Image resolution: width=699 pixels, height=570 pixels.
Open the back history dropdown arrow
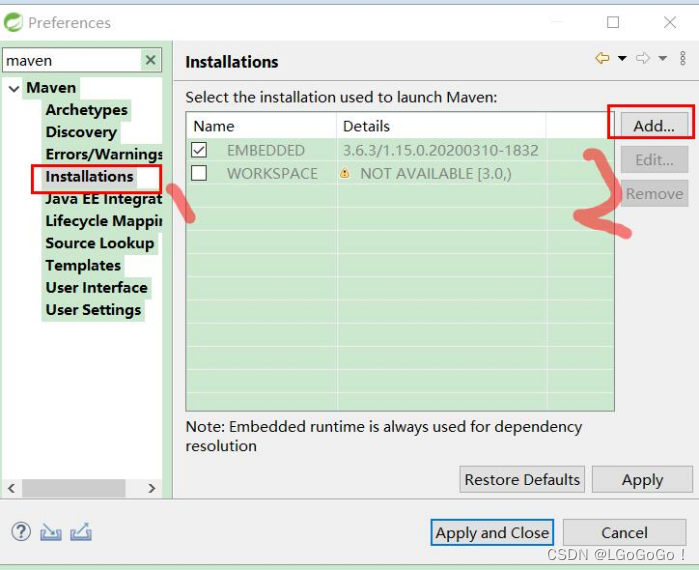coord(622,58)
